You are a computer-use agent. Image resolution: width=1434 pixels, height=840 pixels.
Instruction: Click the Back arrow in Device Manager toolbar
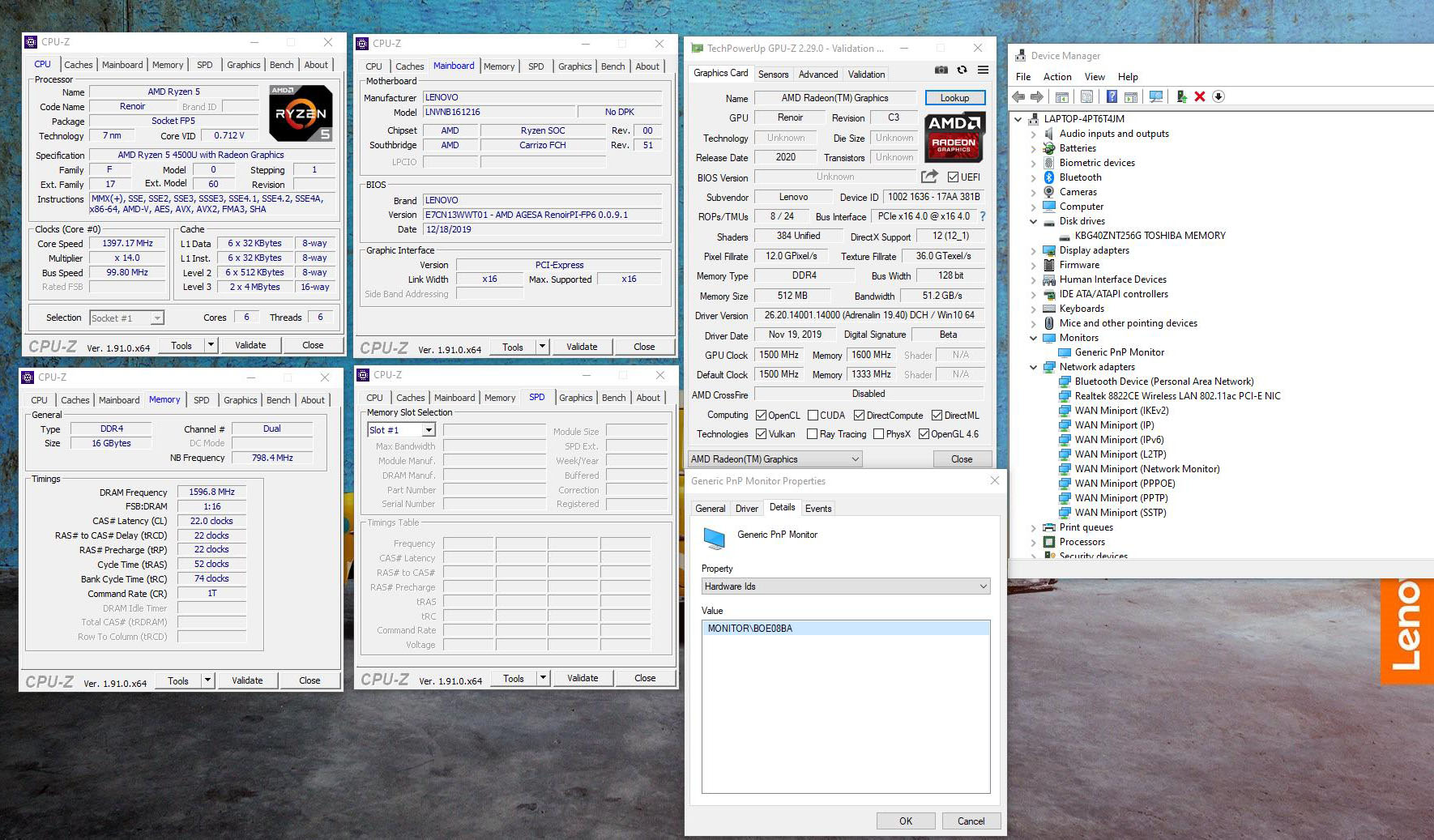(1019, 96)
